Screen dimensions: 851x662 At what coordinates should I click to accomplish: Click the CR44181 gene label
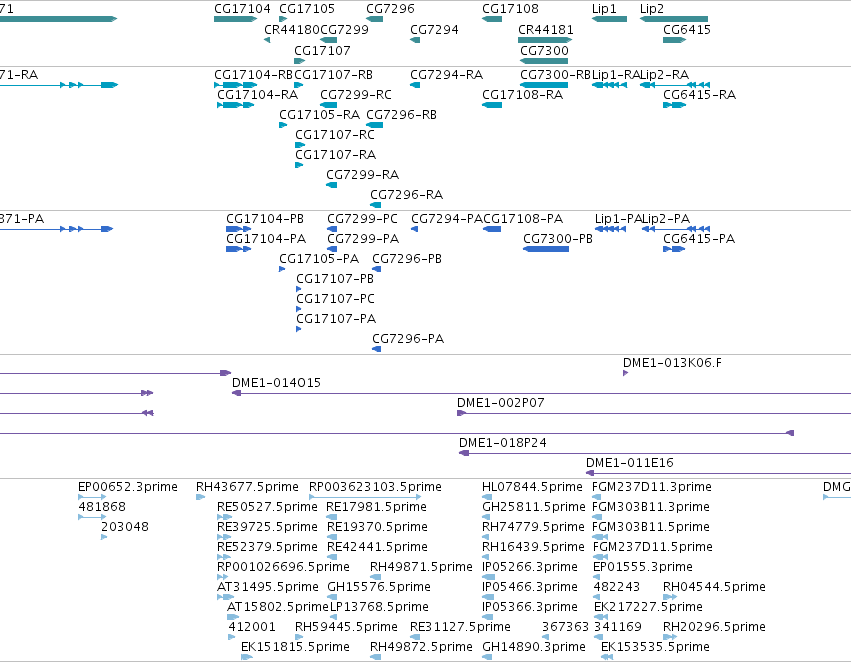(x=545, y=30)
